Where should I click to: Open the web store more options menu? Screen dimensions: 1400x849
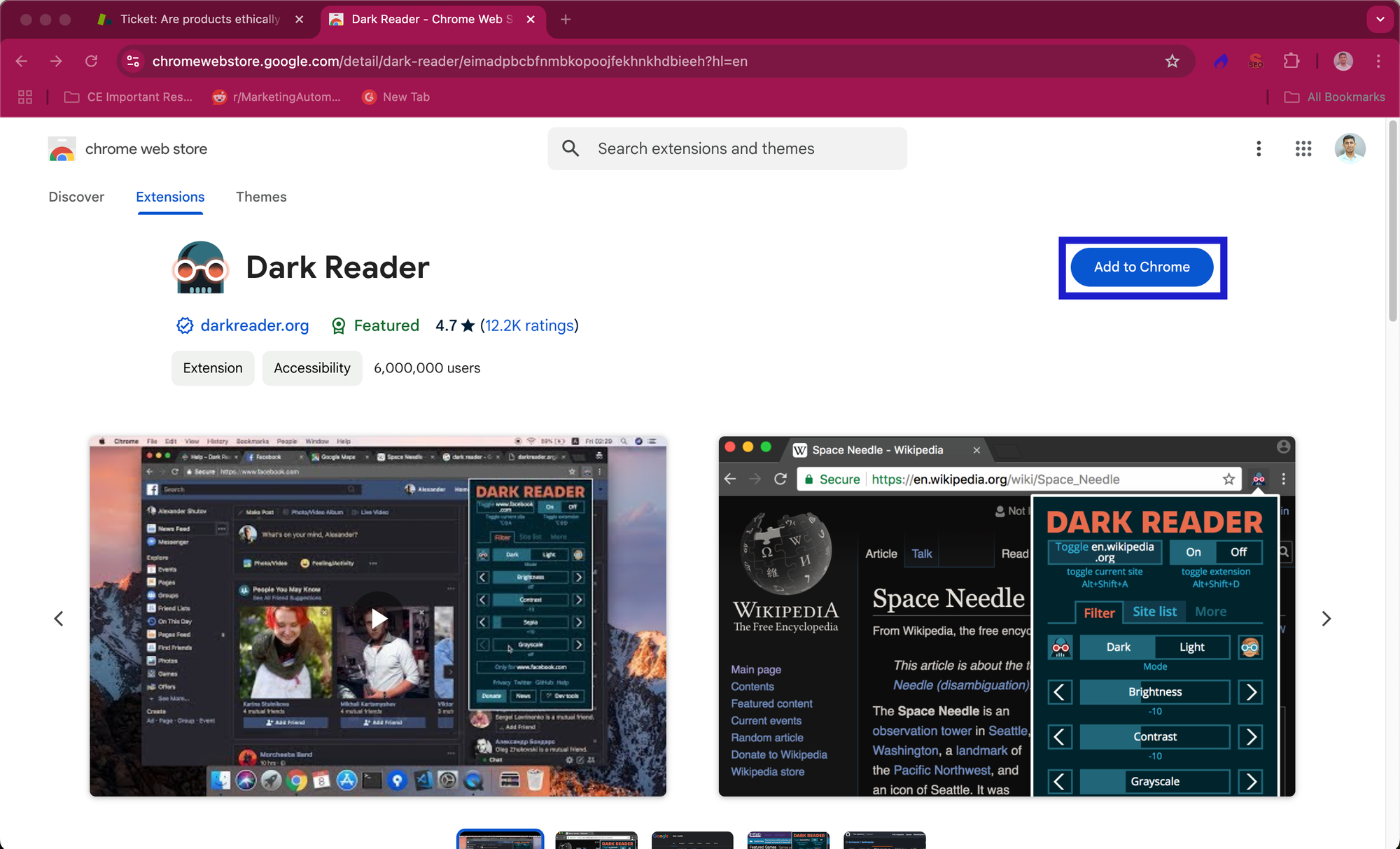click(1259, 148)
